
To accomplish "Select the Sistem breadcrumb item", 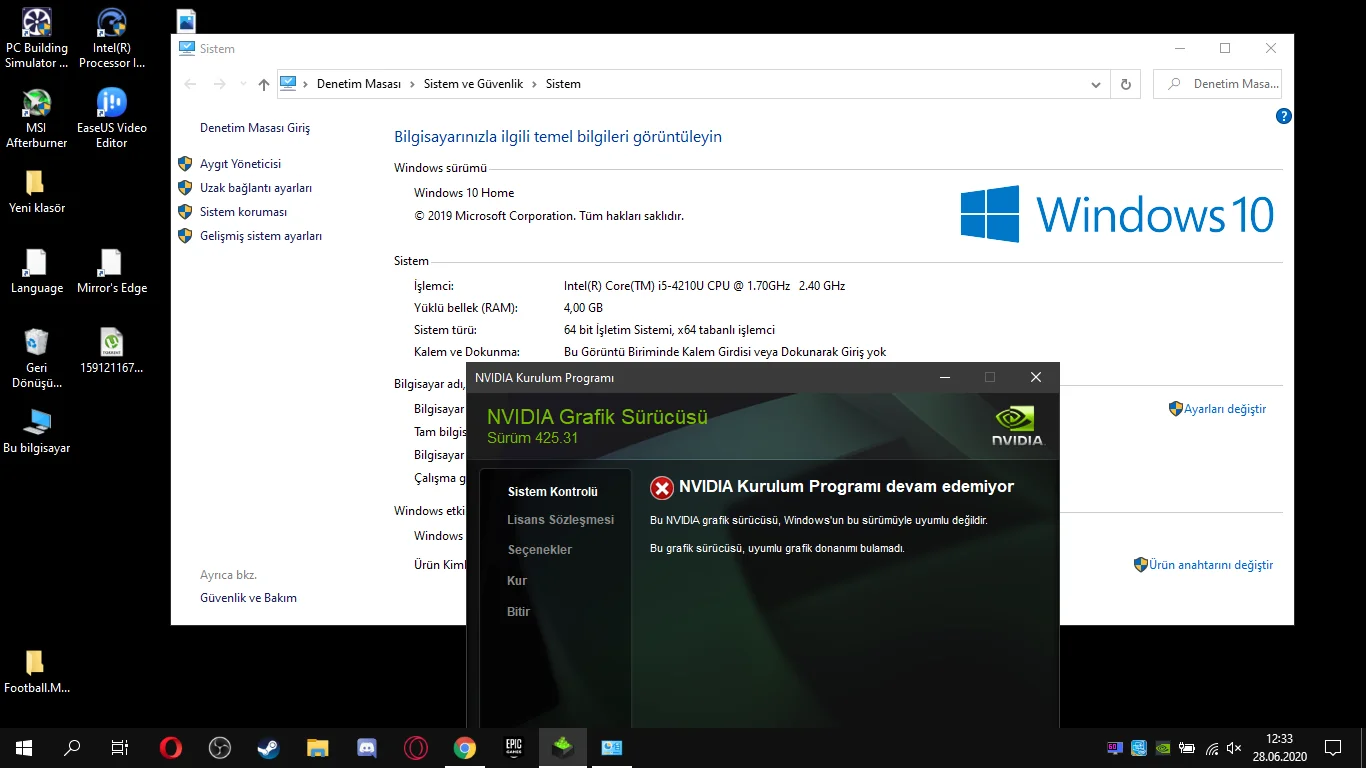I will [563, 84].
